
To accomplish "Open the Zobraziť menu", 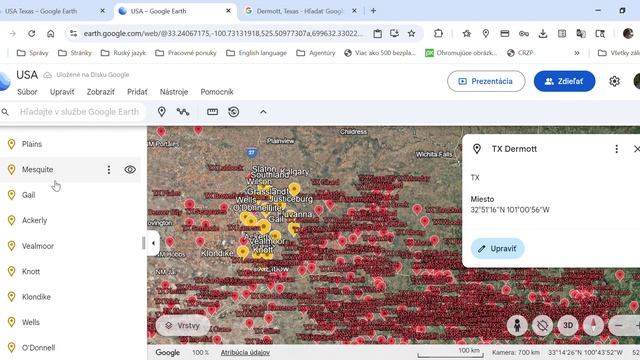I will point(100,92).
